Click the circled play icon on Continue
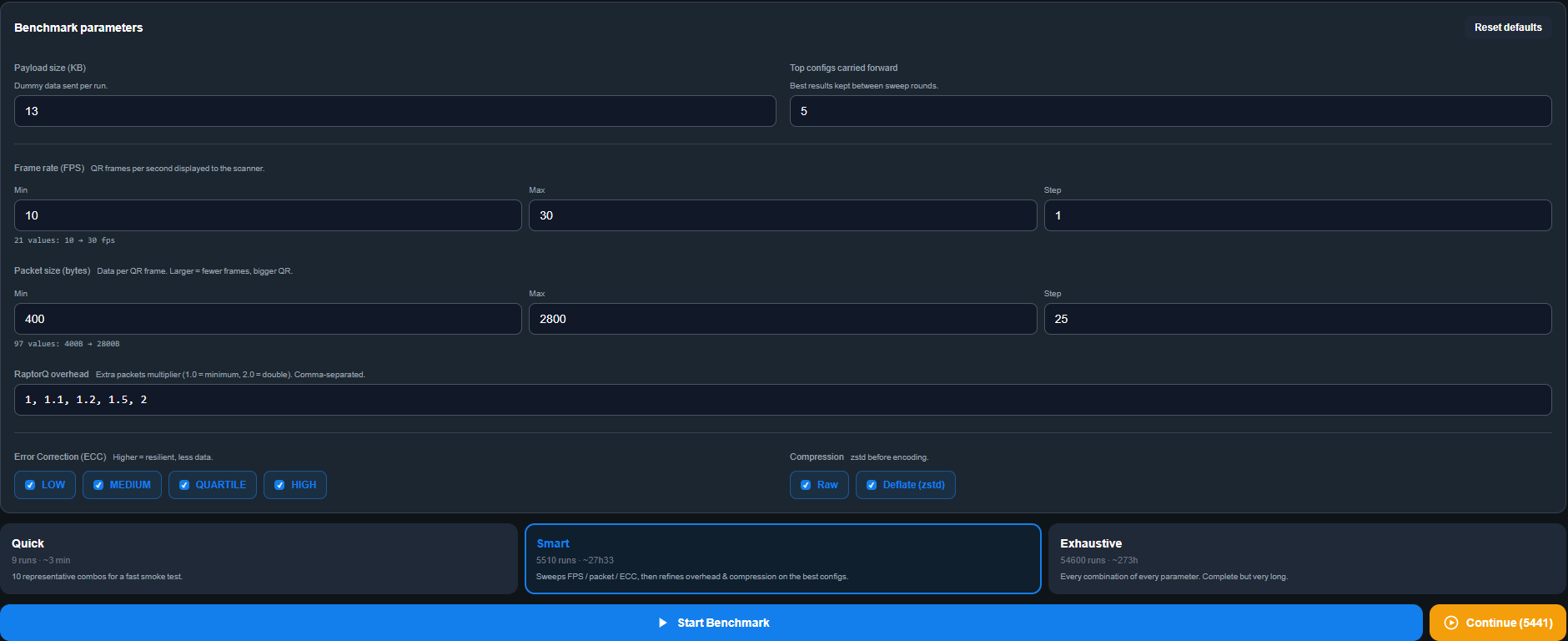 click(x=1451, y=623)
